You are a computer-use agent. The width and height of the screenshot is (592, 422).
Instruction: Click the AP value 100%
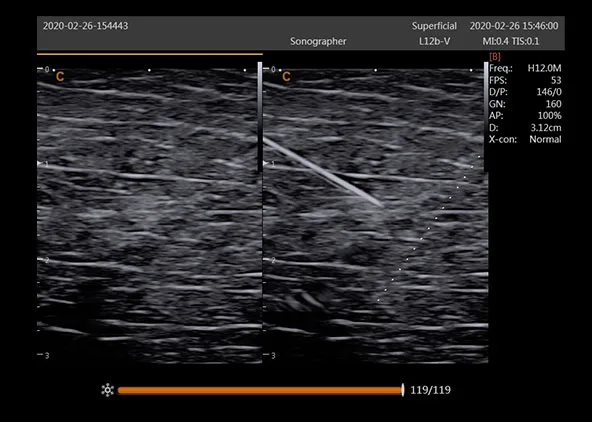click(x=550, y=116)
